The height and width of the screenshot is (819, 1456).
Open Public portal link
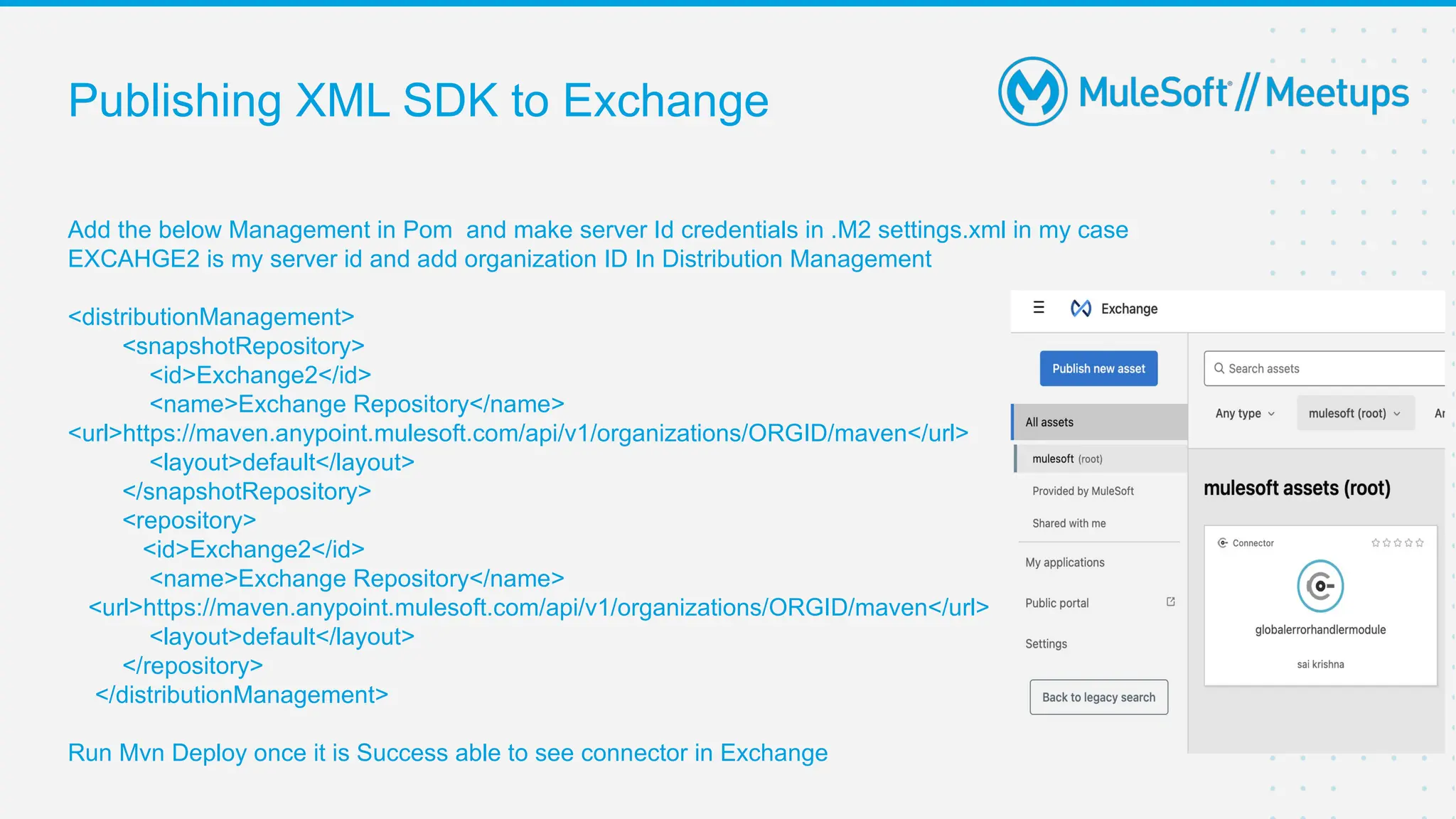click(1057, 603)
